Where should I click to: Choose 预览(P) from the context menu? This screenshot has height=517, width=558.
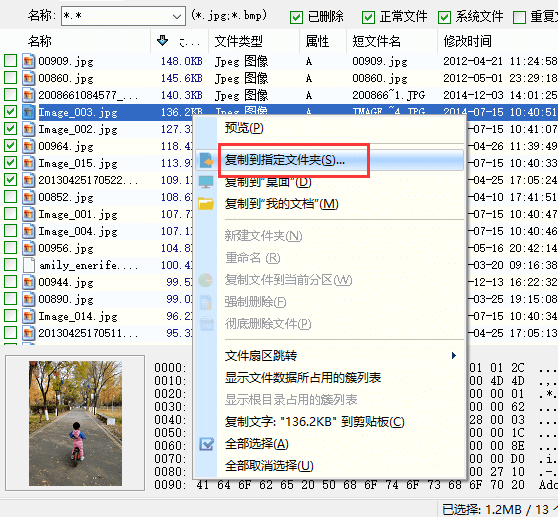(244, 127)
